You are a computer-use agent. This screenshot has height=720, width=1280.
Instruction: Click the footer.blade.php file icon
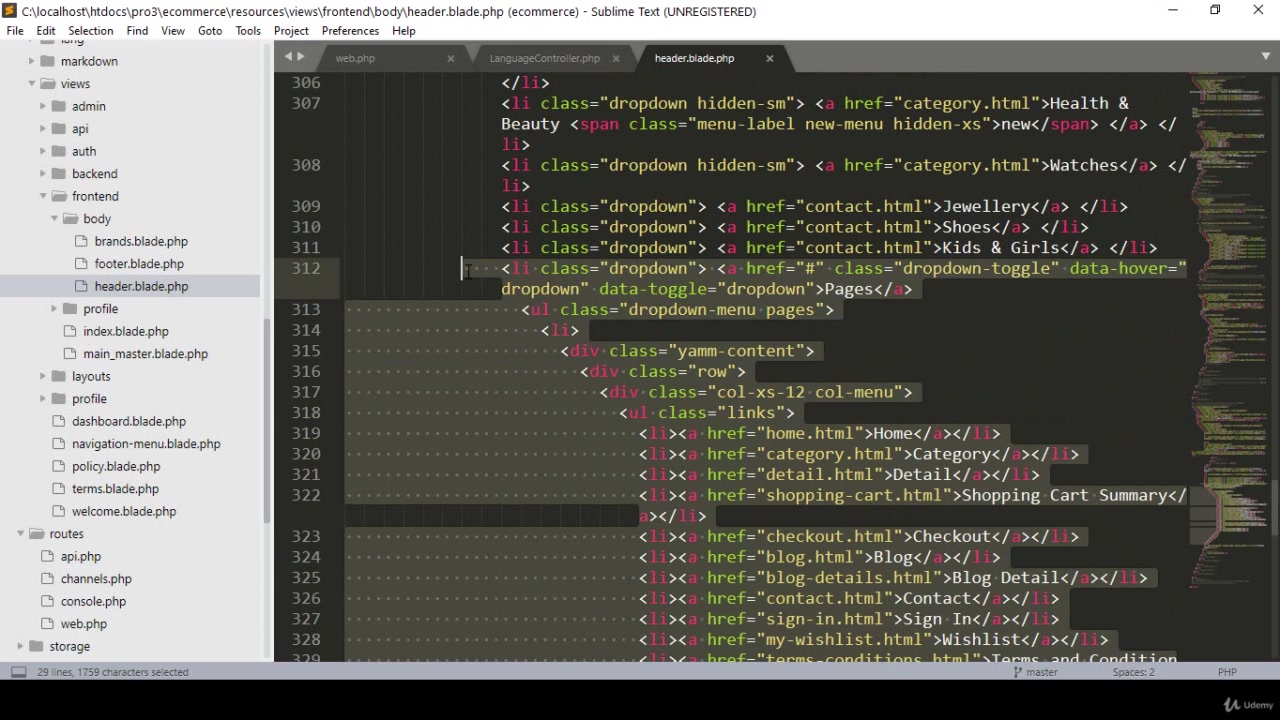(x=81, y=264)
